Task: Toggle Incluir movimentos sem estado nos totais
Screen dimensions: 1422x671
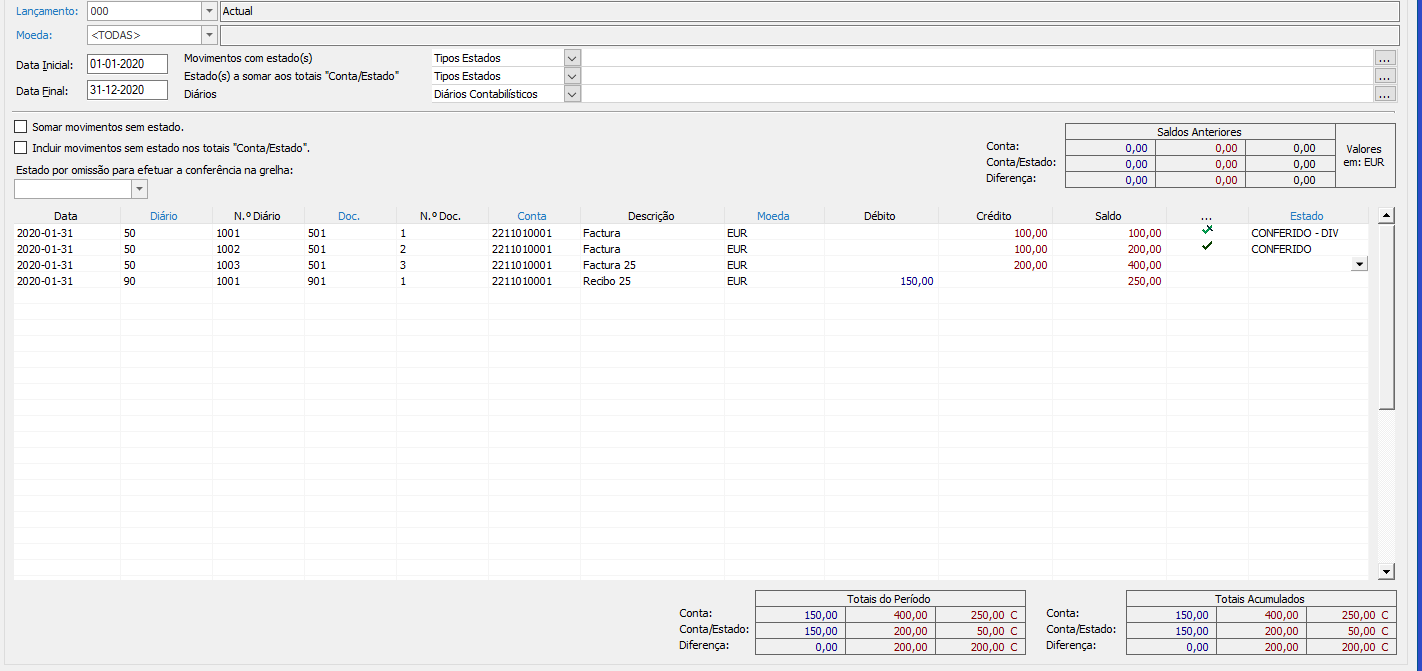Action: pyautogui.click(x=21, y=148)
